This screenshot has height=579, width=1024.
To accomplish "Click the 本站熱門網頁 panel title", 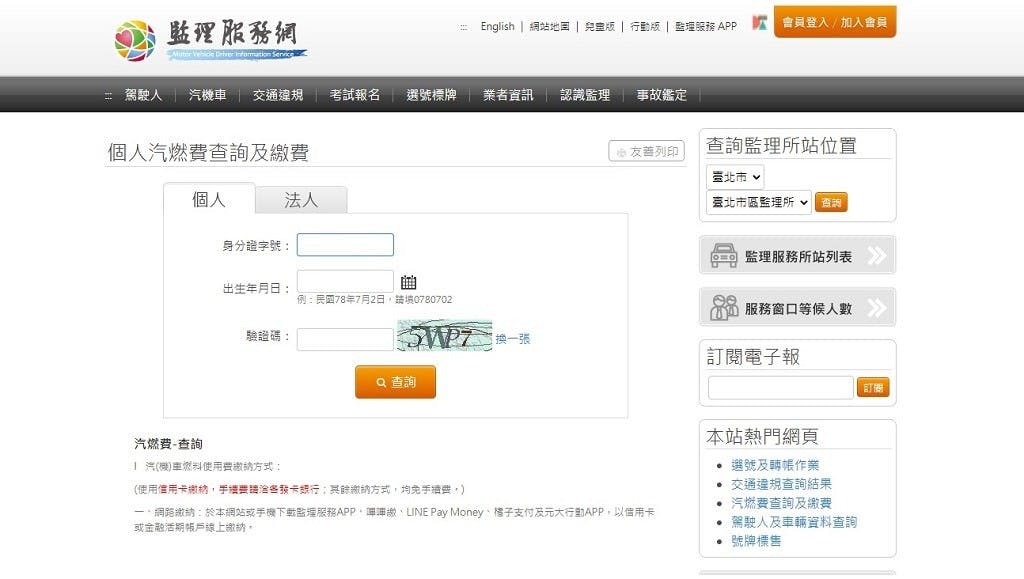I will click(762, 436).
